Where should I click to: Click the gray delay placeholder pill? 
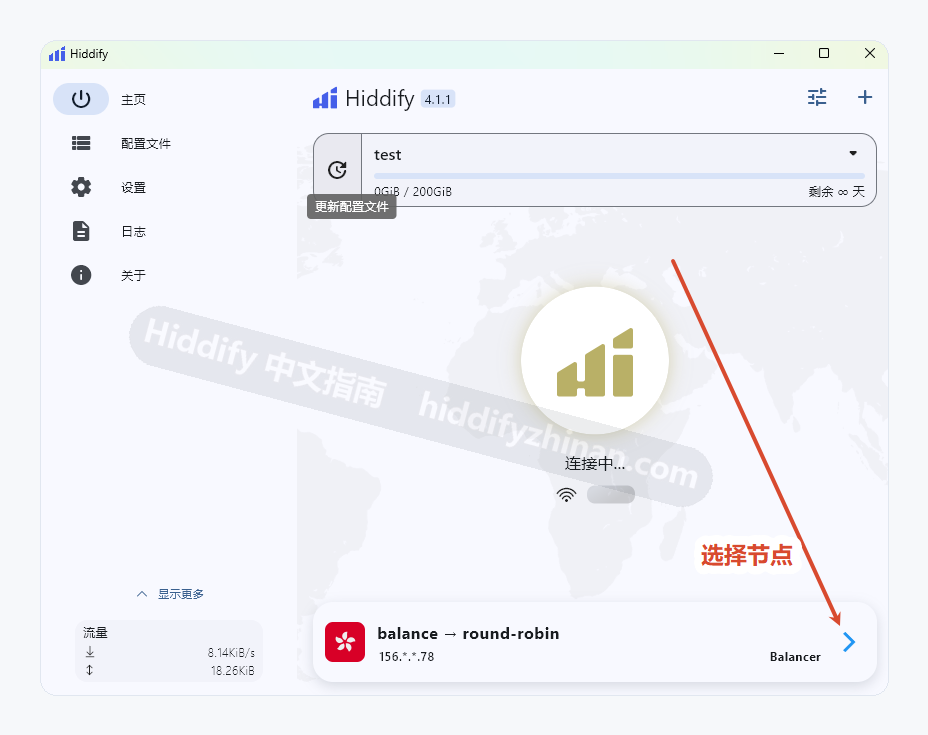point(611,495)
